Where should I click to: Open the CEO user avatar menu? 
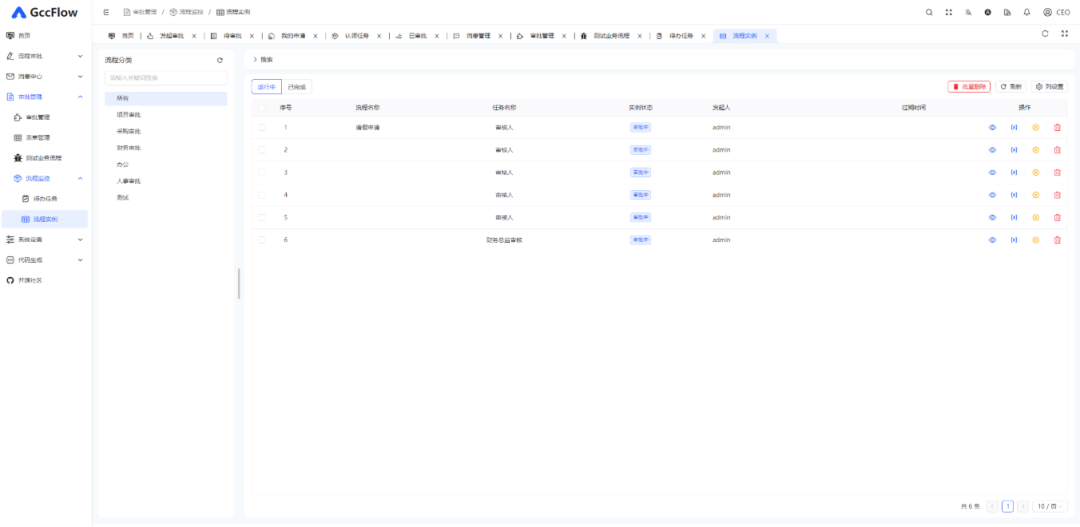pyautogui.click(x=1057, y=12)
